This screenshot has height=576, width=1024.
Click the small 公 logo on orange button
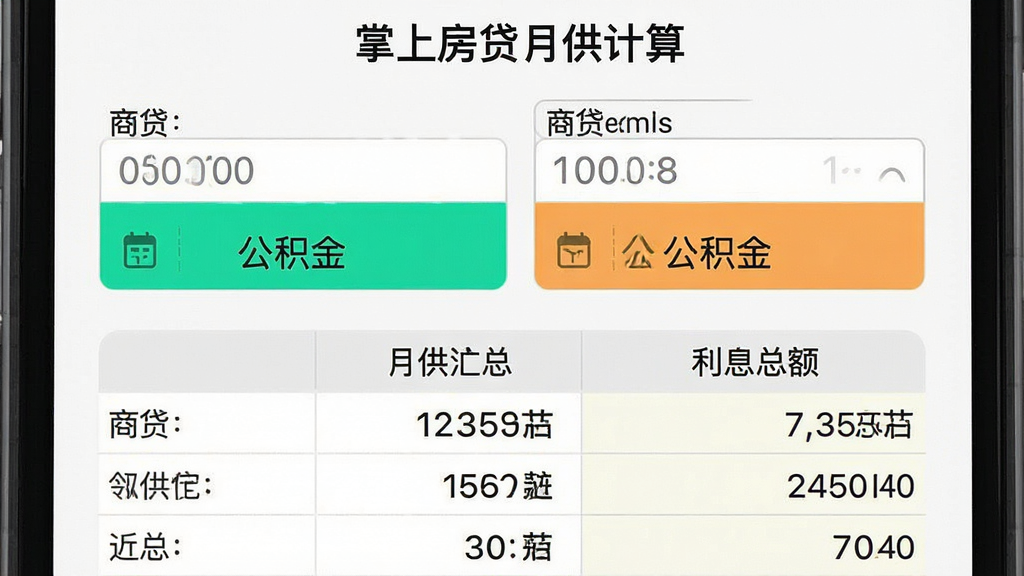pos(638,252)
